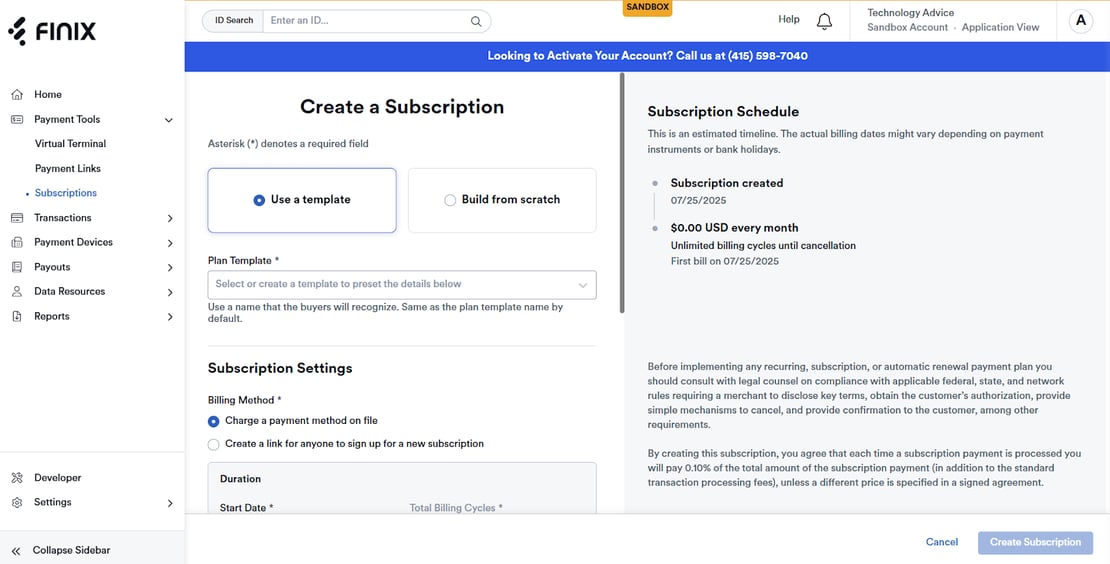Click the Cancel link
The width and height of the screenshot is (1110, 564).
point(942,542)
